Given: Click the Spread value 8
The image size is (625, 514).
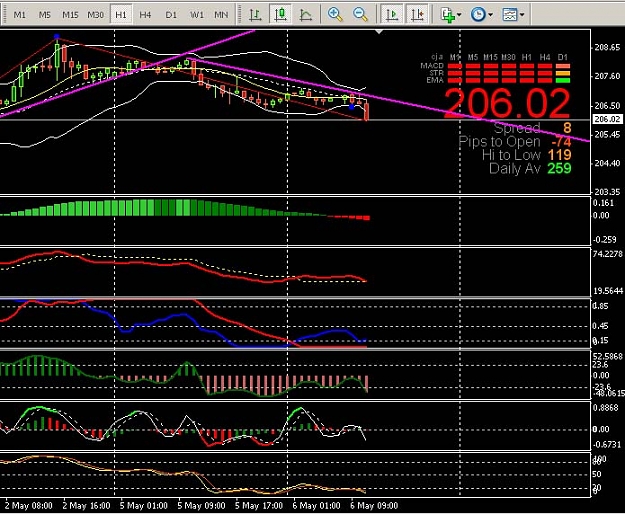Looking at the screenshot, I should (x=566, y=128).
